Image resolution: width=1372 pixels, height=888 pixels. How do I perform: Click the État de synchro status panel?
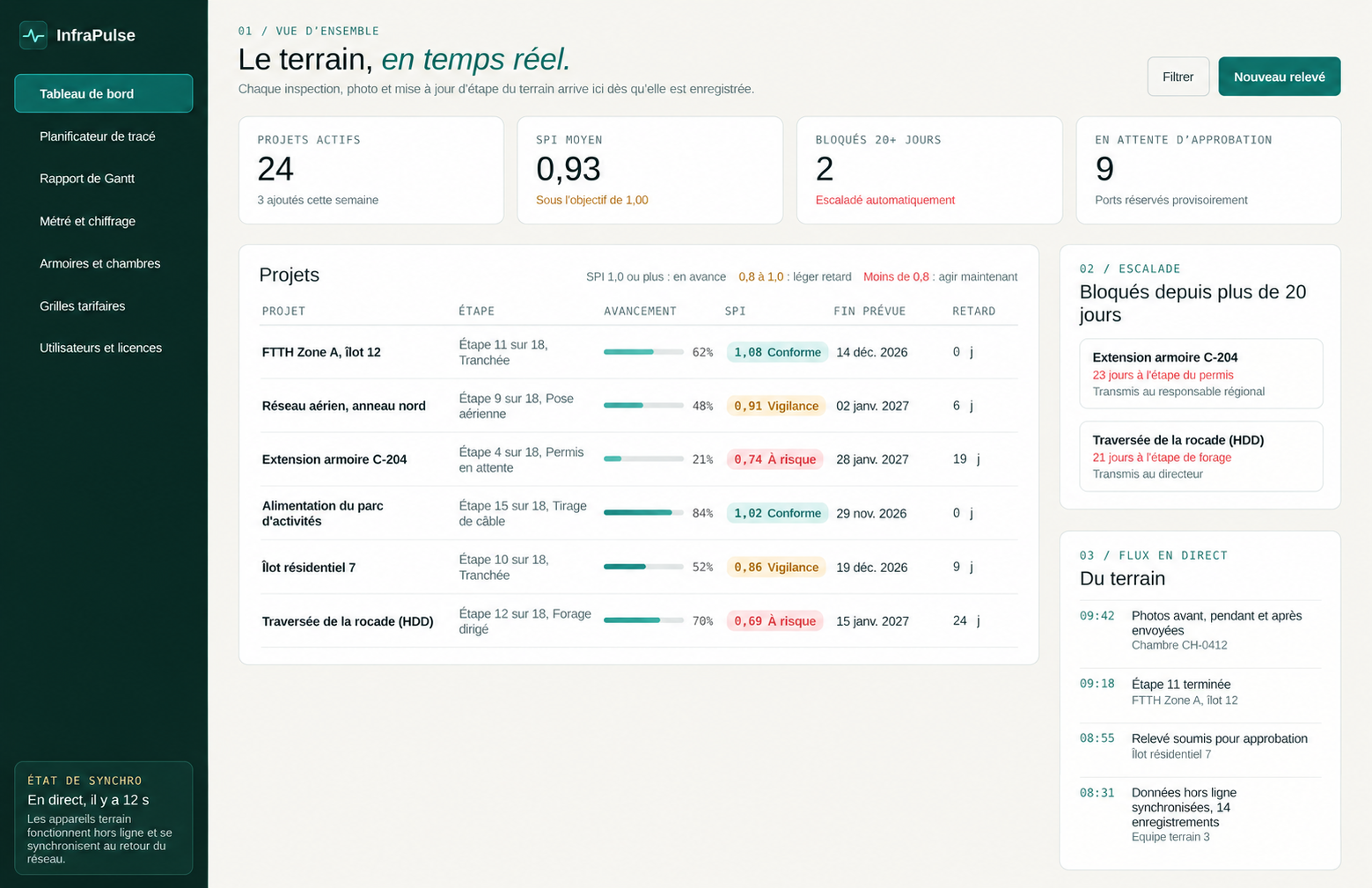tap(104, 818)
